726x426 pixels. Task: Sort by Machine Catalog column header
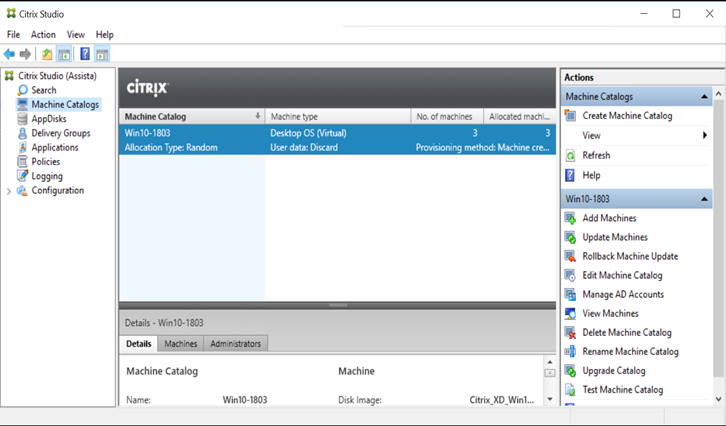[192, 117]
